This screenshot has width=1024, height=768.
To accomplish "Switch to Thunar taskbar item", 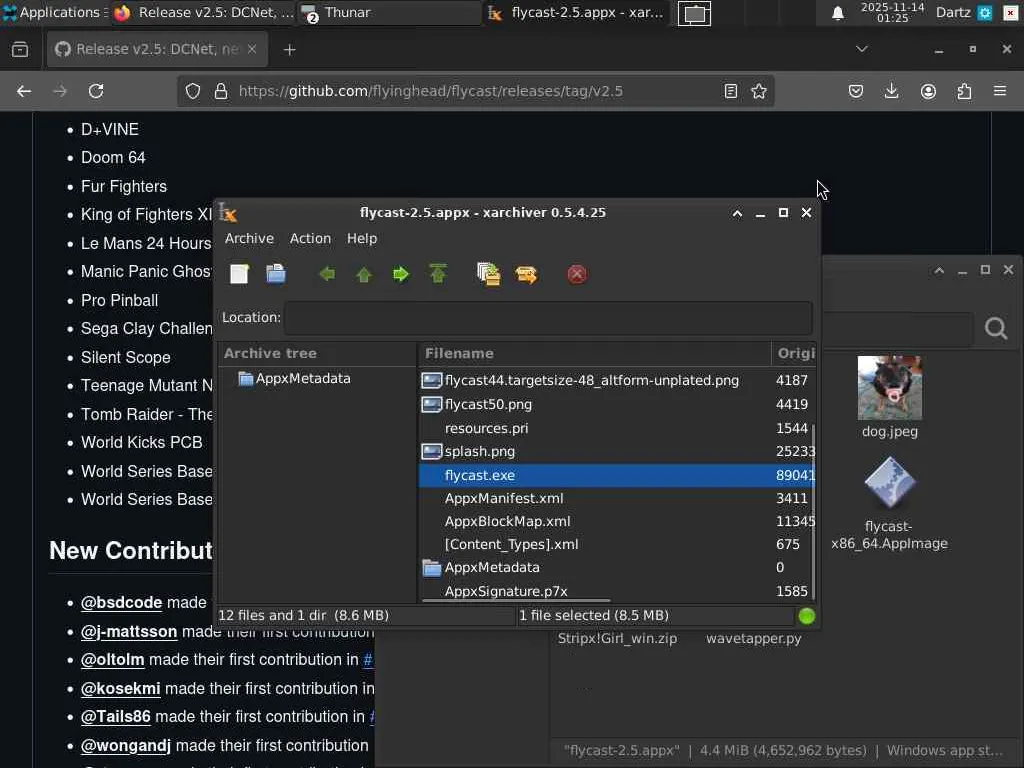I will [x=389, y=12].
